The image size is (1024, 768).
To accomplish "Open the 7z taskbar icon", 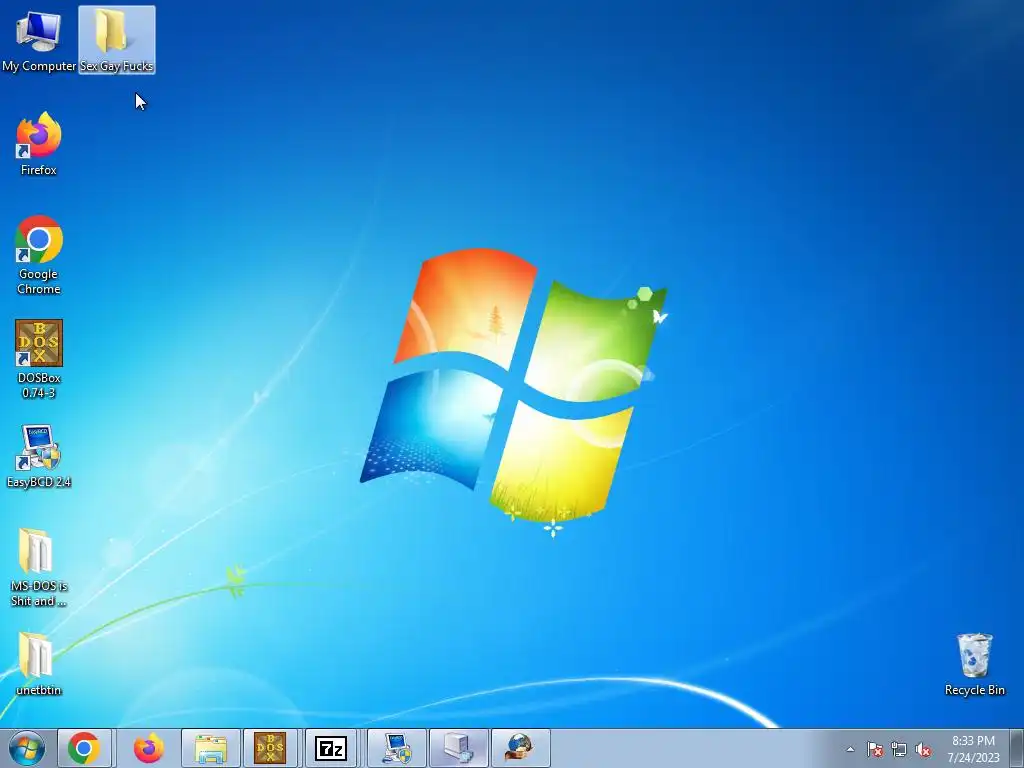I will click(x=331, y=748).
